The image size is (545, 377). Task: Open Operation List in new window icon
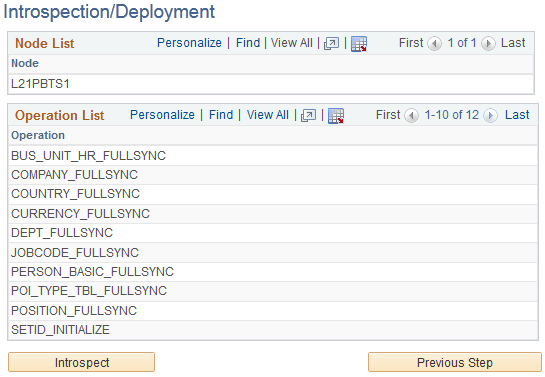(x=308, y=116)
